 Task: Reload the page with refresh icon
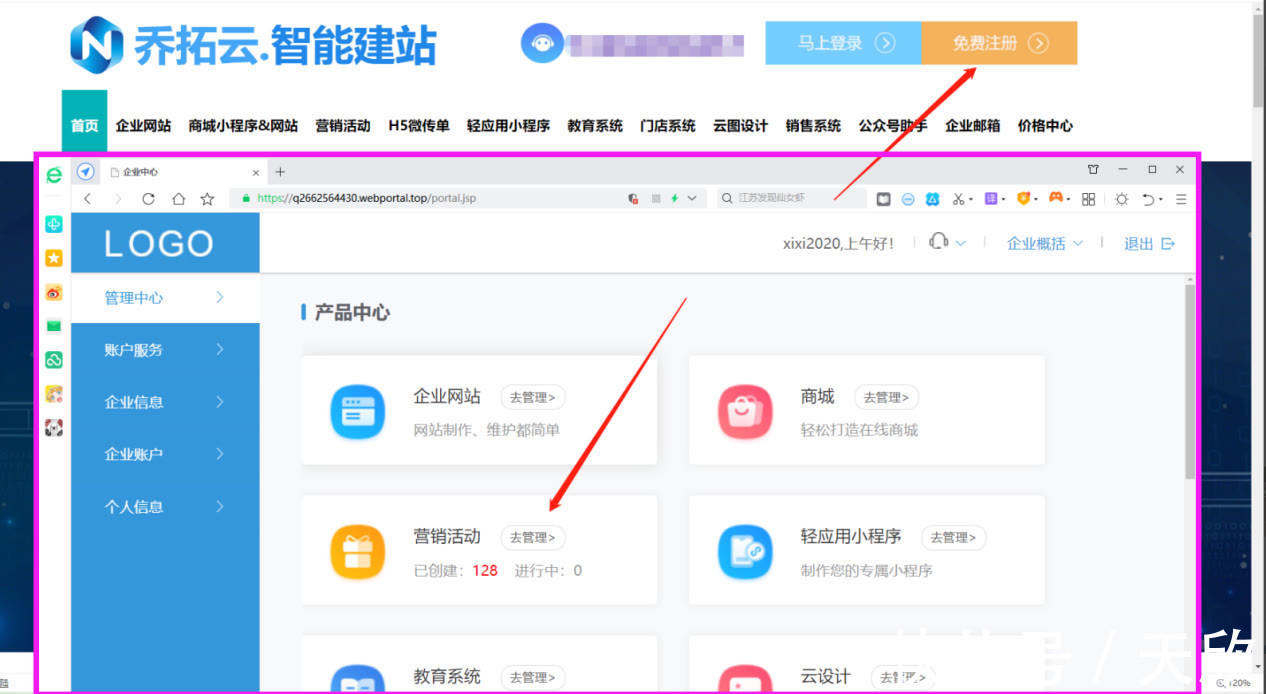click(x=149, y=199)
